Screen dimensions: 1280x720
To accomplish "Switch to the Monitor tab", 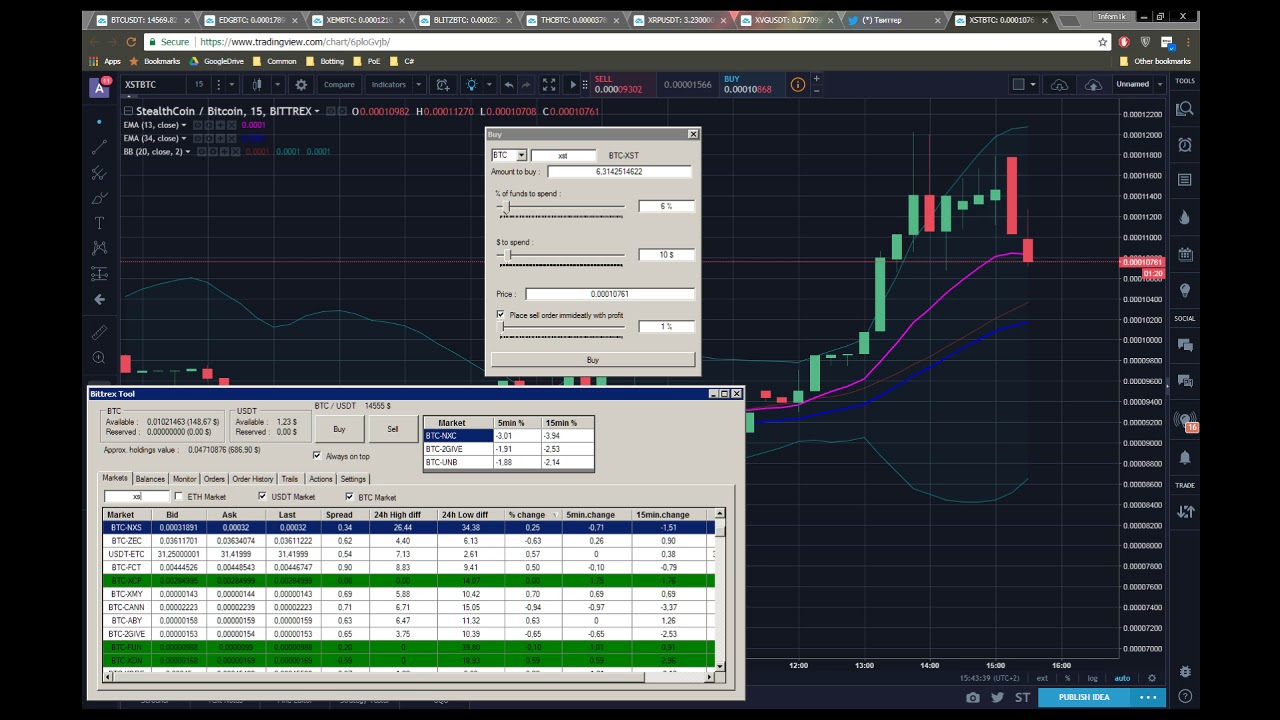I will click(184, 479).
